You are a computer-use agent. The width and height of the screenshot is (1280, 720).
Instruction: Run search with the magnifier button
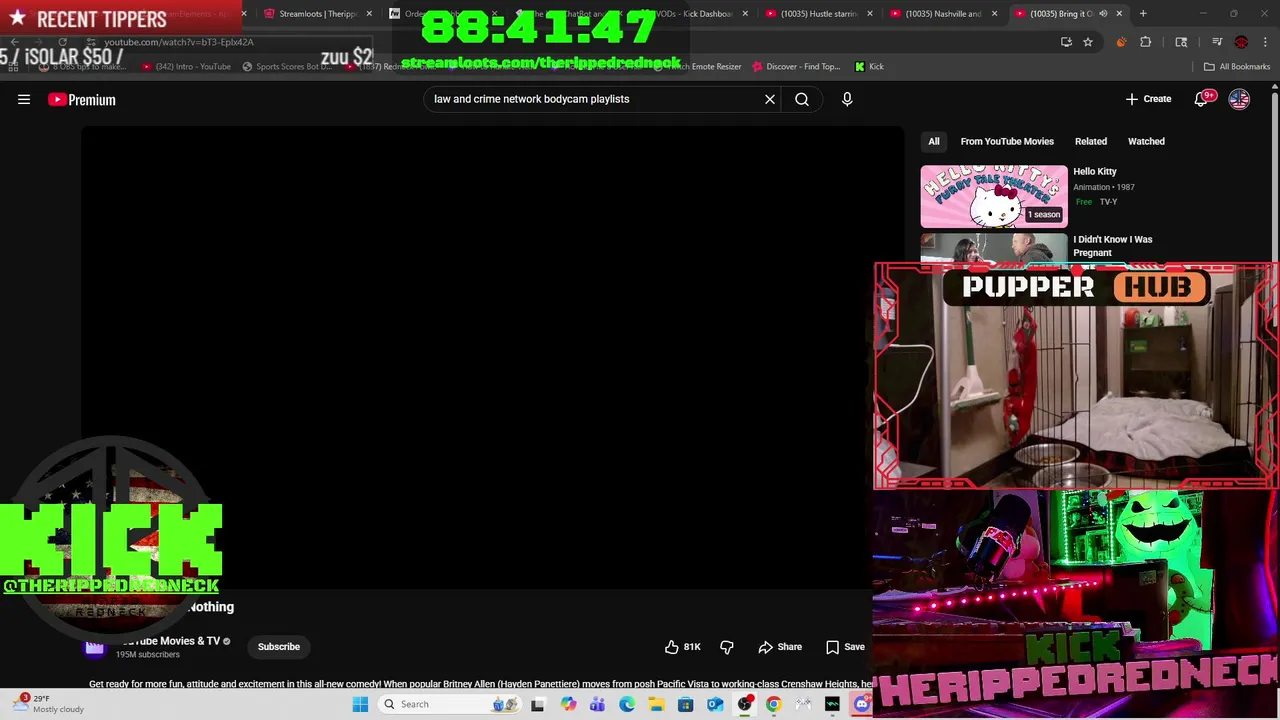pos(802,99)
